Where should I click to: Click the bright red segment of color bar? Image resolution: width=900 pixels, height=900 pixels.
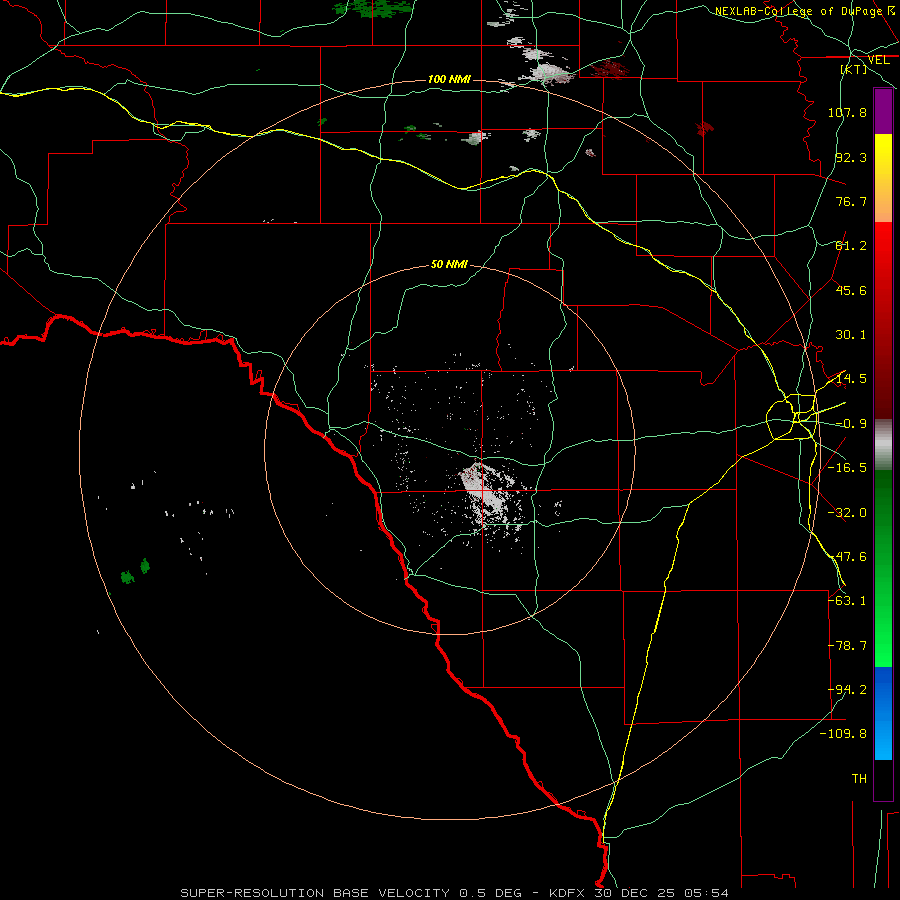(883, 253)
